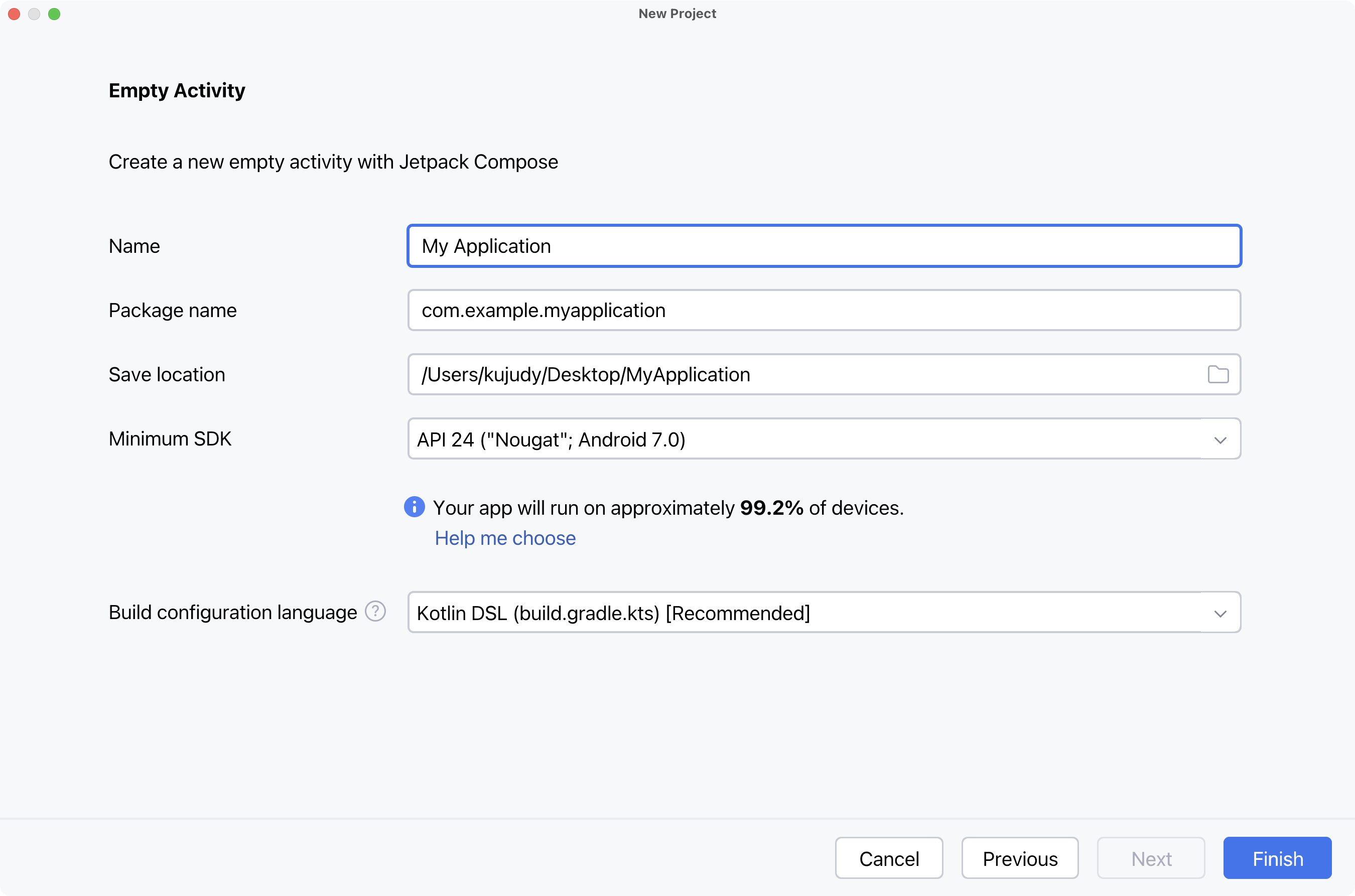Click the question mark help icon
This screenshot has height=896, width=1355.
click(375, 612)
